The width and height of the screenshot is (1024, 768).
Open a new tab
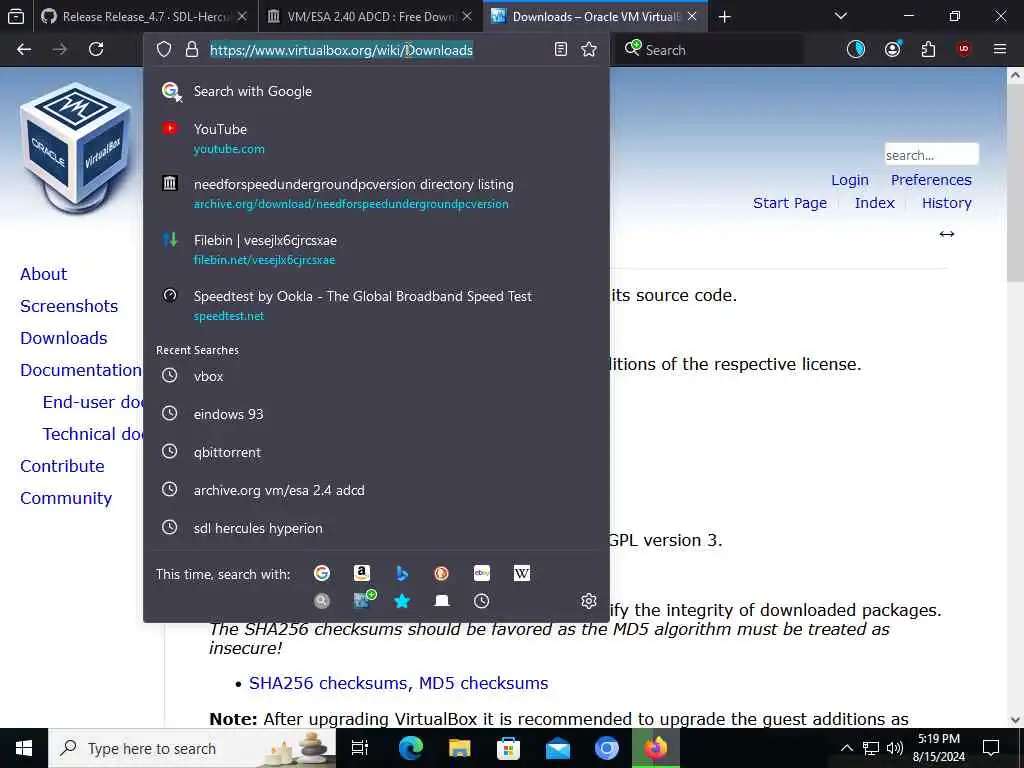tap(724, 17)
